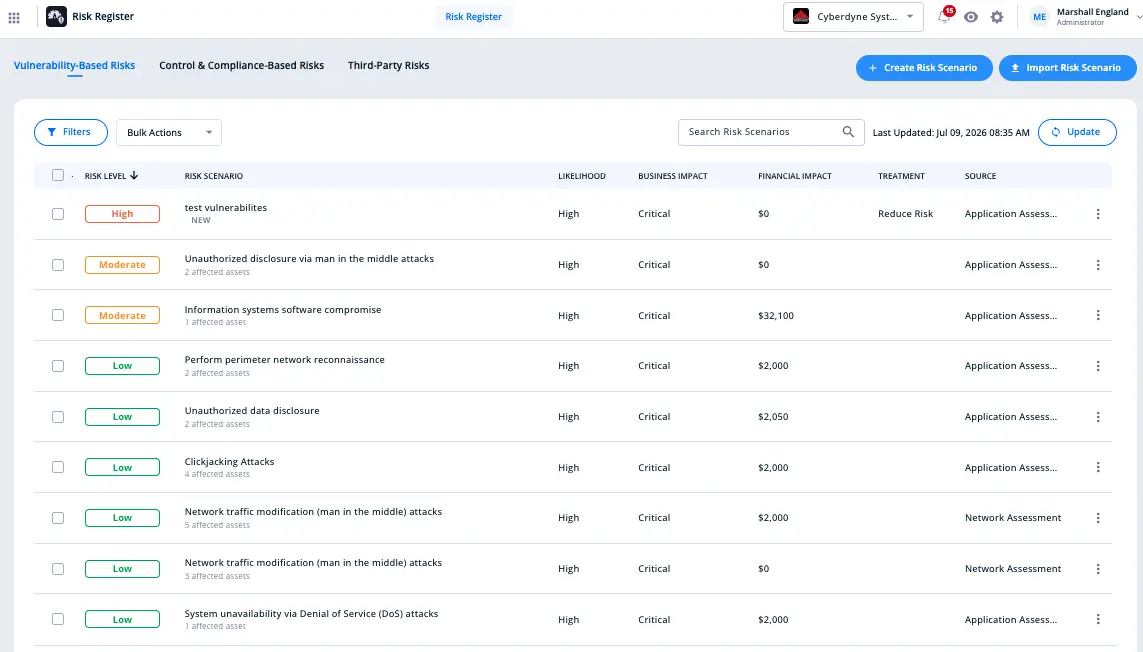Open row menu for Perform perimeter network reconnaissance
1143x652 pixels.
click(x=1098, y=366)
